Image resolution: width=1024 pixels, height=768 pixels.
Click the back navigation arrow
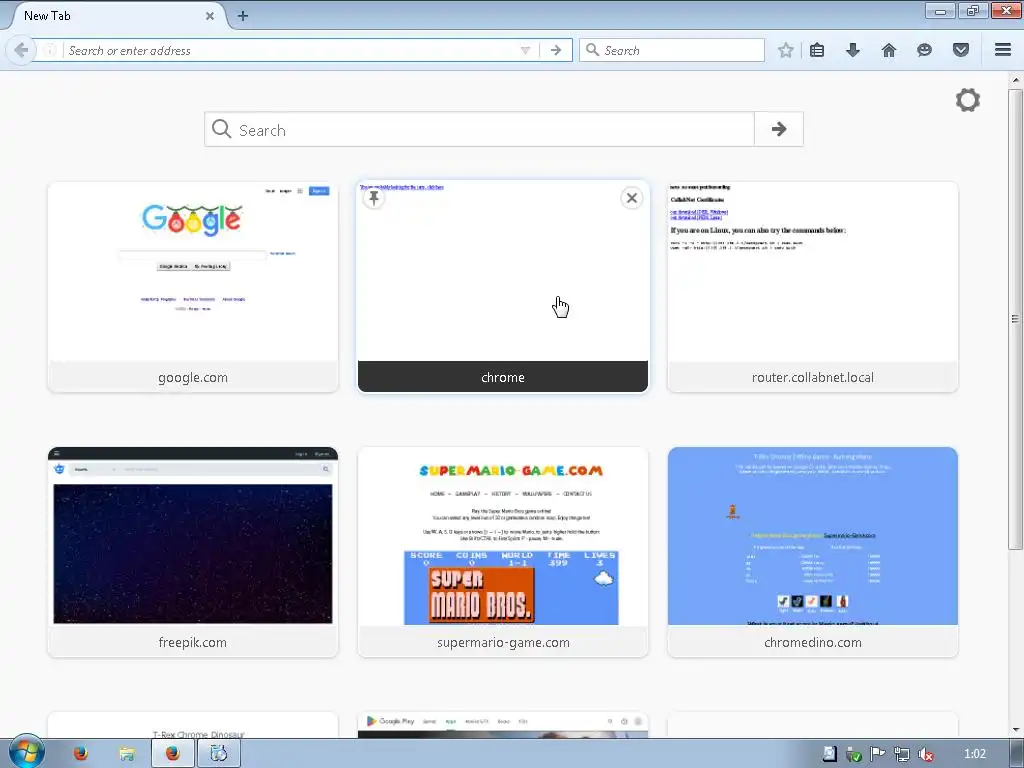[21, 50]
